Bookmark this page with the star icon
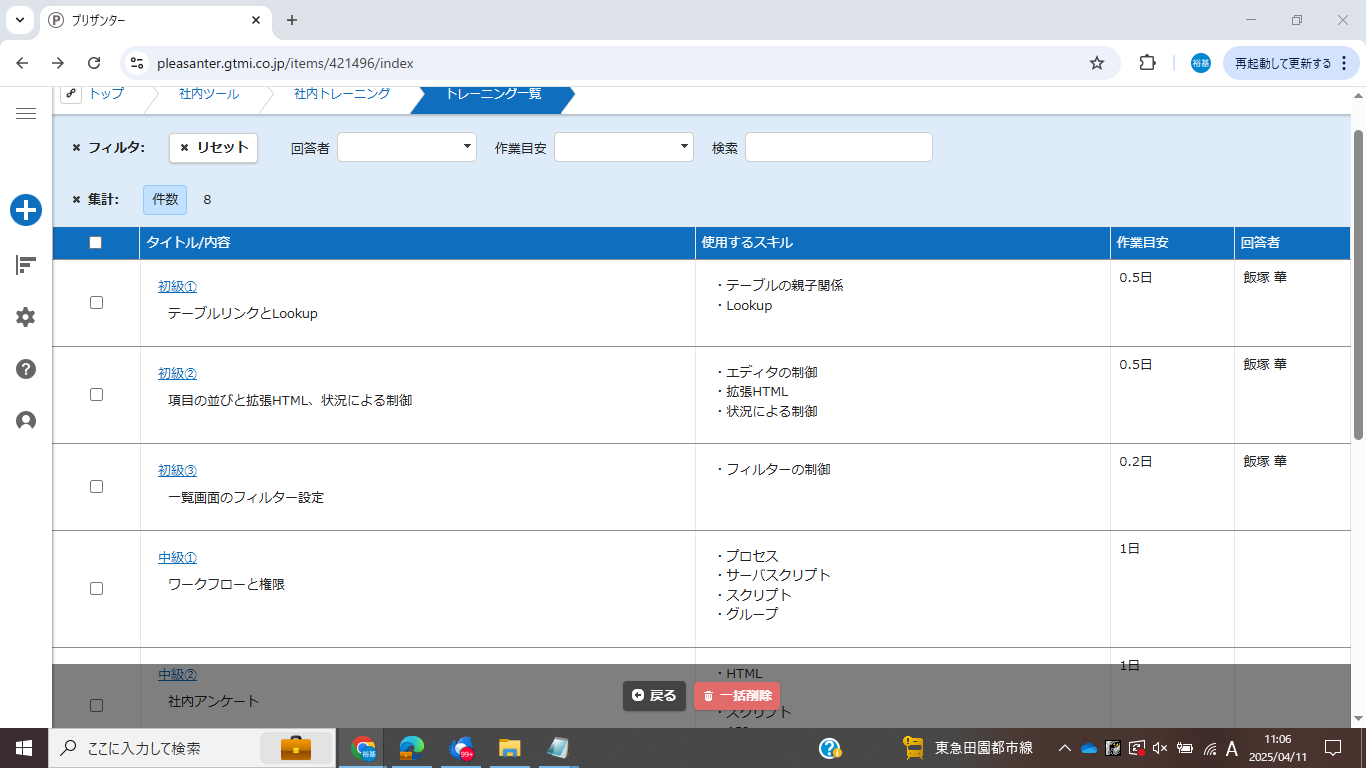The width and height of the screenshot is (1366, 768). click(x=1097, y=63)
